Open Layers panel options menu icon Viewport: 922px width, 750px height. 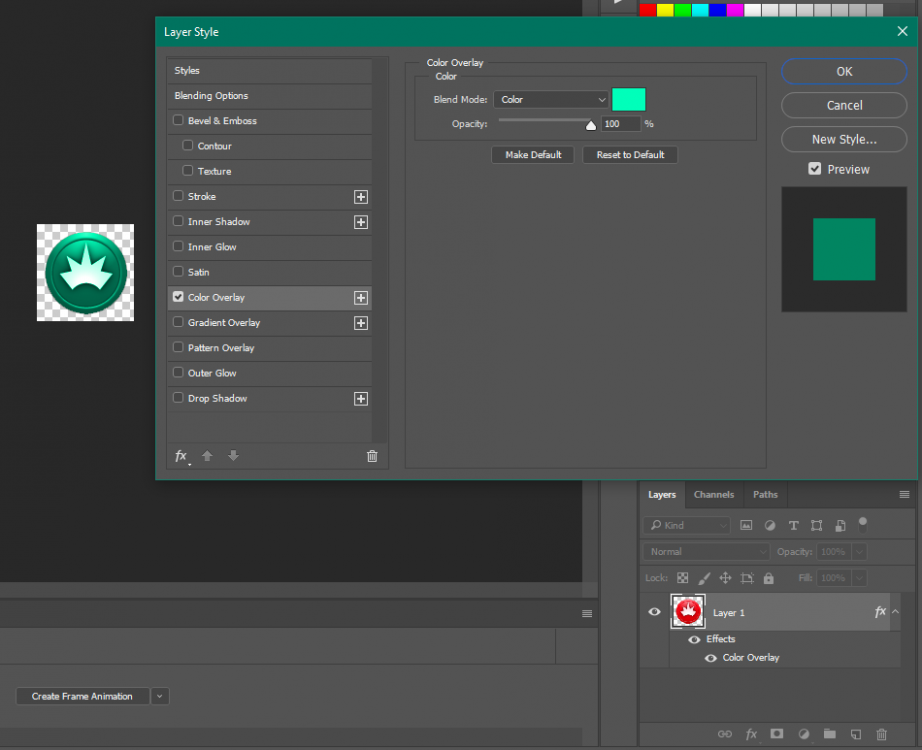tap(904, 495)
